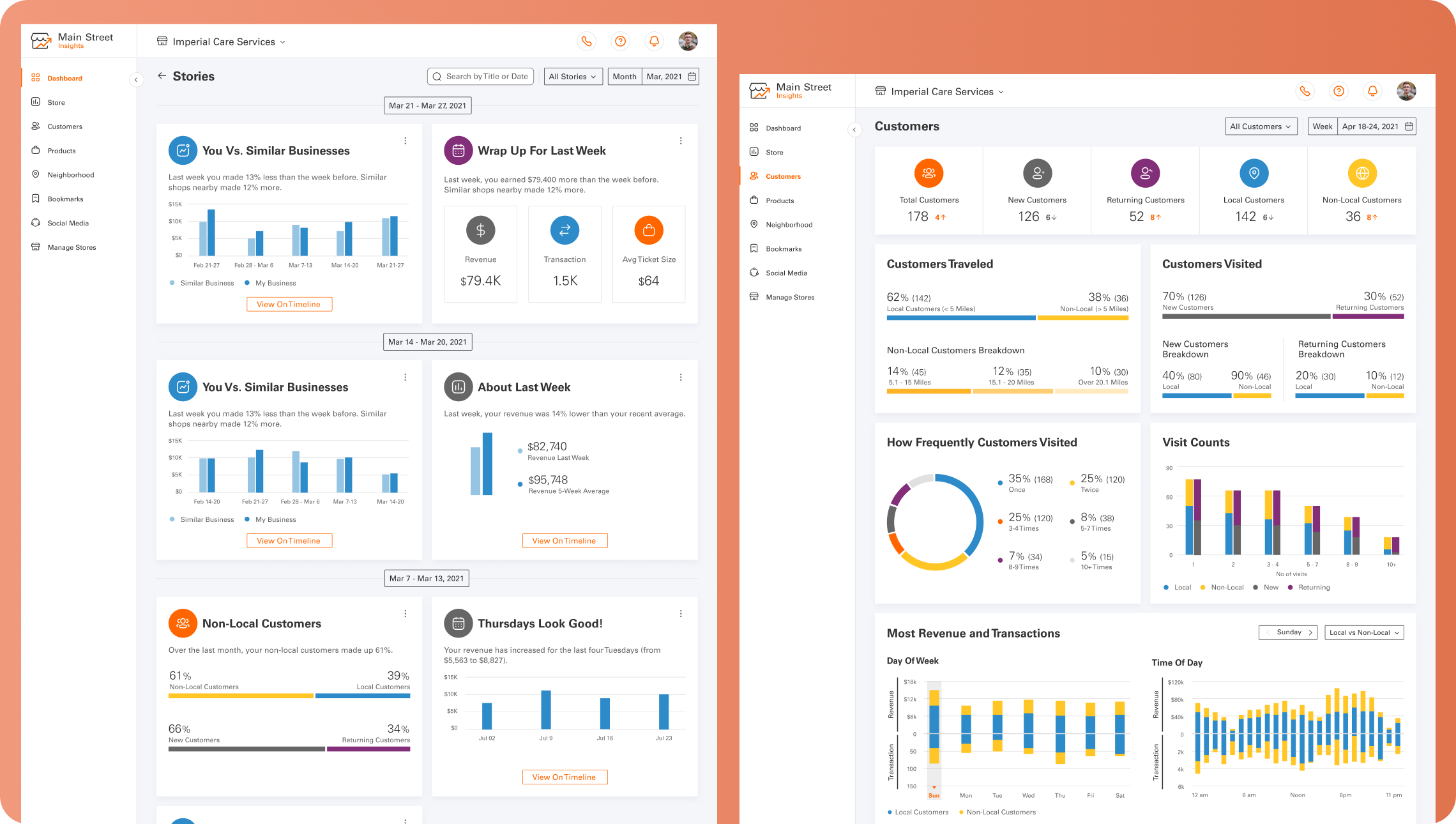Open the All Customers filter dropdown
Viewport: 1456px width, 824px height.
(1261, 126)
